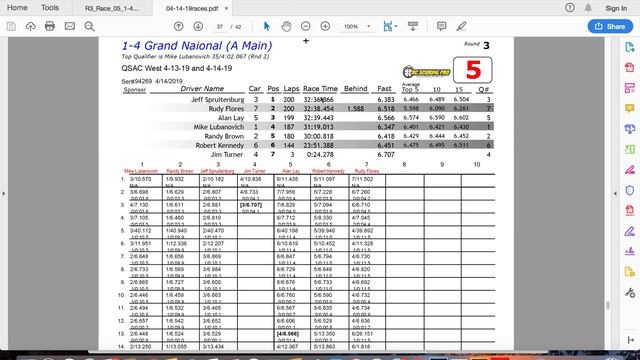The height and width of the screenshot is (360, 640).
Task: Click 'QSAC West 4-13-19 and 4-14-19' text
Action: coord(177,69)
